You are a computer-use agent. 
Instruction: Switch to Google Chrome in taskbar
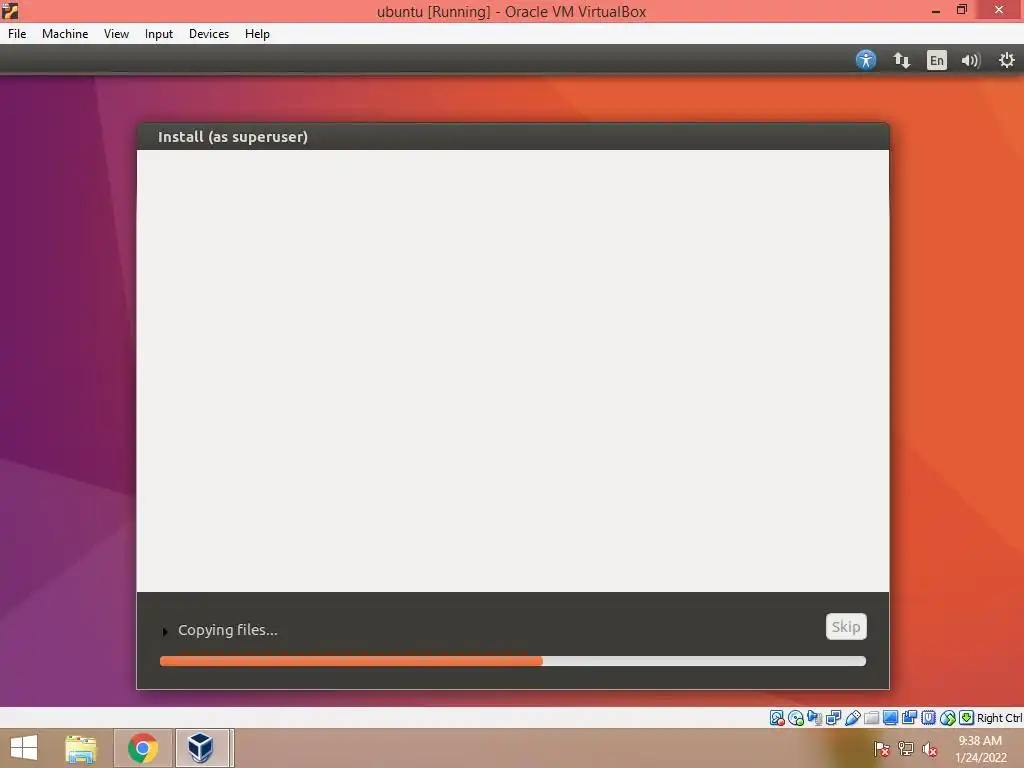point(143,748)
